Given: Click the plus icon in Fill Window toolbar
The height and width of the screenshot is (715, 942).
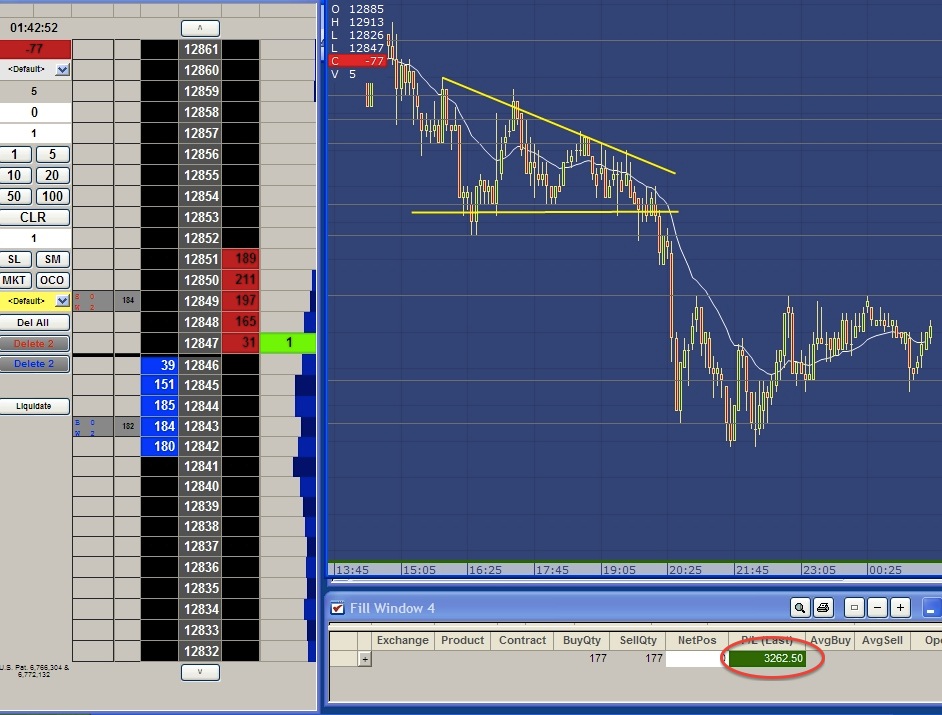Looking at the screenshot, I should click(x=900, y=607).
